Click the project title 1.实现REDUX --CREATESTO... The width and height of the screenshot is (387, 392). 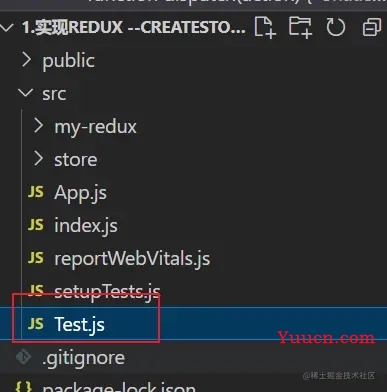pyautogui.click(x=134, y=27)
